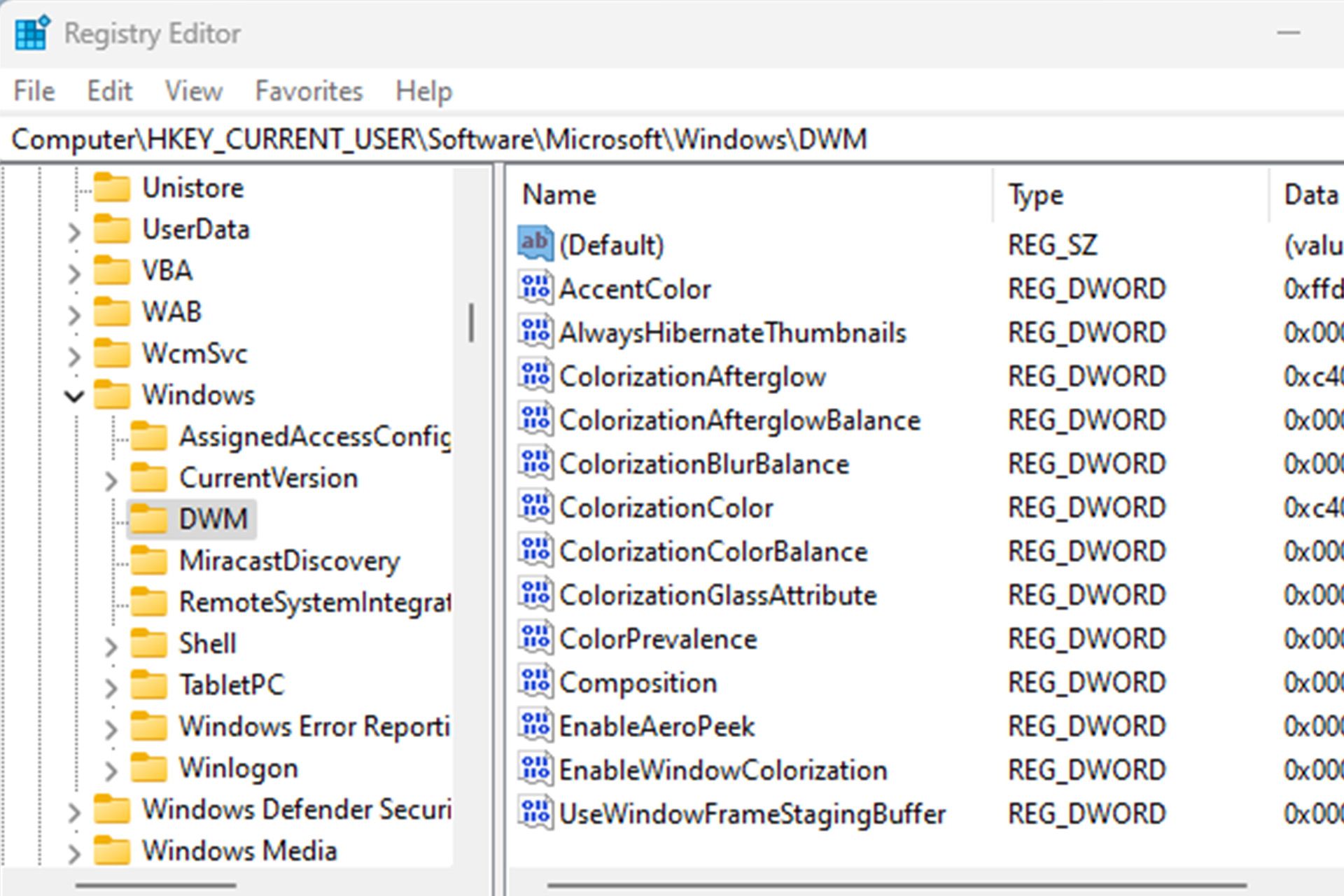This screenshot has width=1344, height=896.
Task: Select the DWM folder icon in tree
Action: click(149, 519)
